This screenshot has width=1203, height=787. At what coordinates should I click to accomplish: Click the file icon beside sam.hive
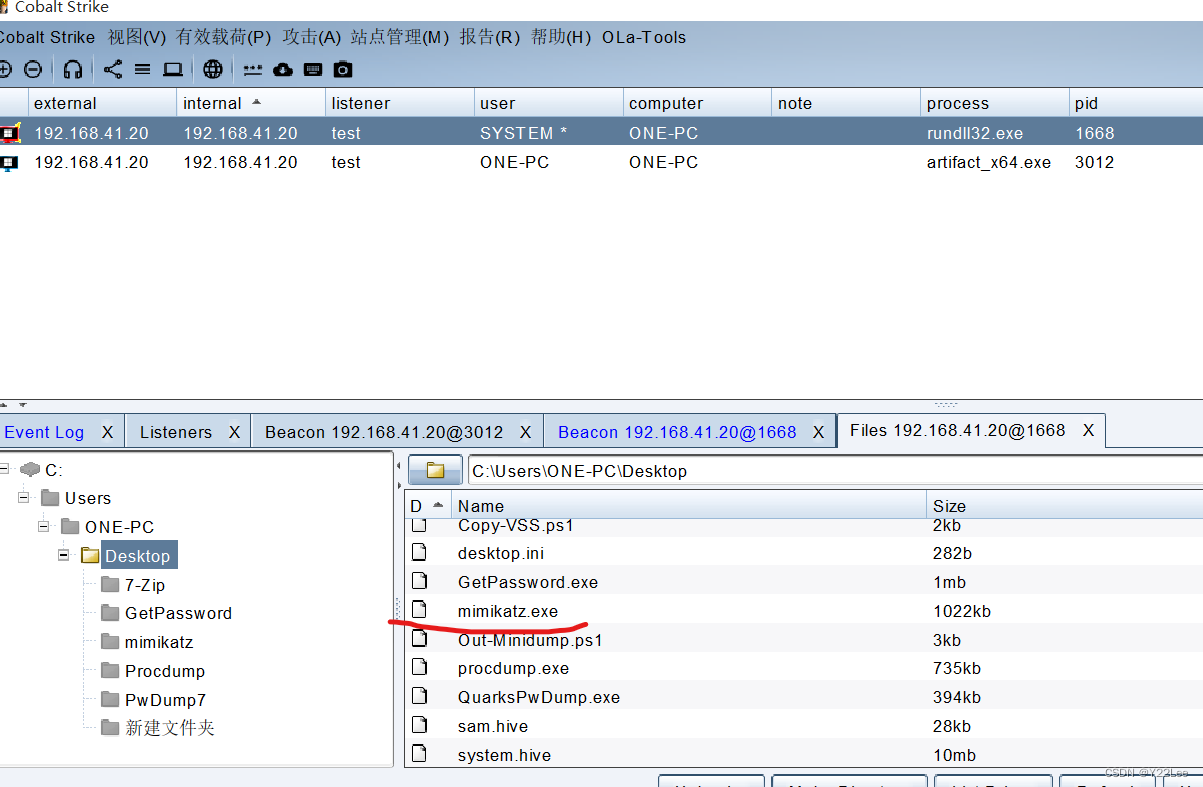(x=420, y=725)
